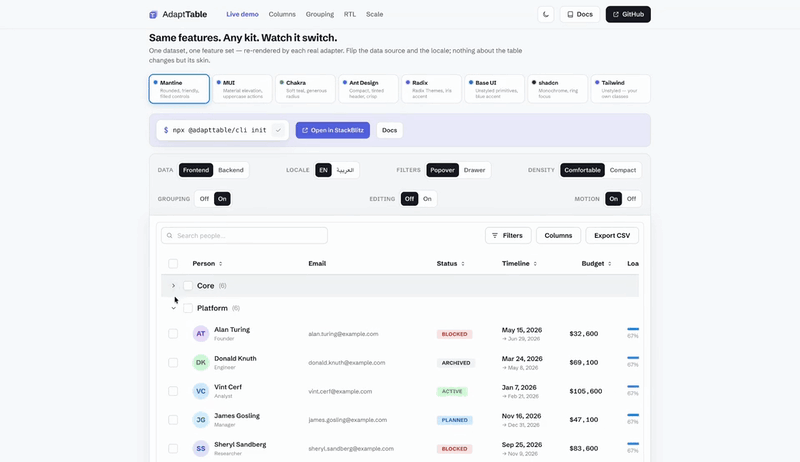This screenshot has width=800, height=462.
Task: Select the Ant Design adapter card
Action: (x=368, y=89)
